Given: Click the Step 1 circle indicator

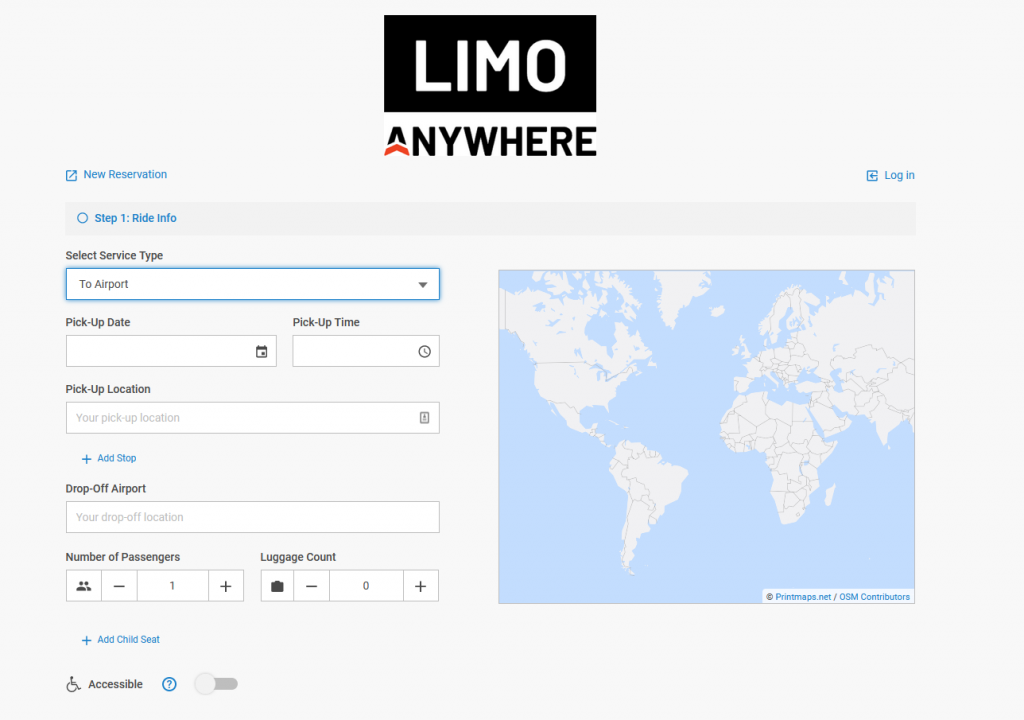Looking at the screenshot, I should click(82, 218).
